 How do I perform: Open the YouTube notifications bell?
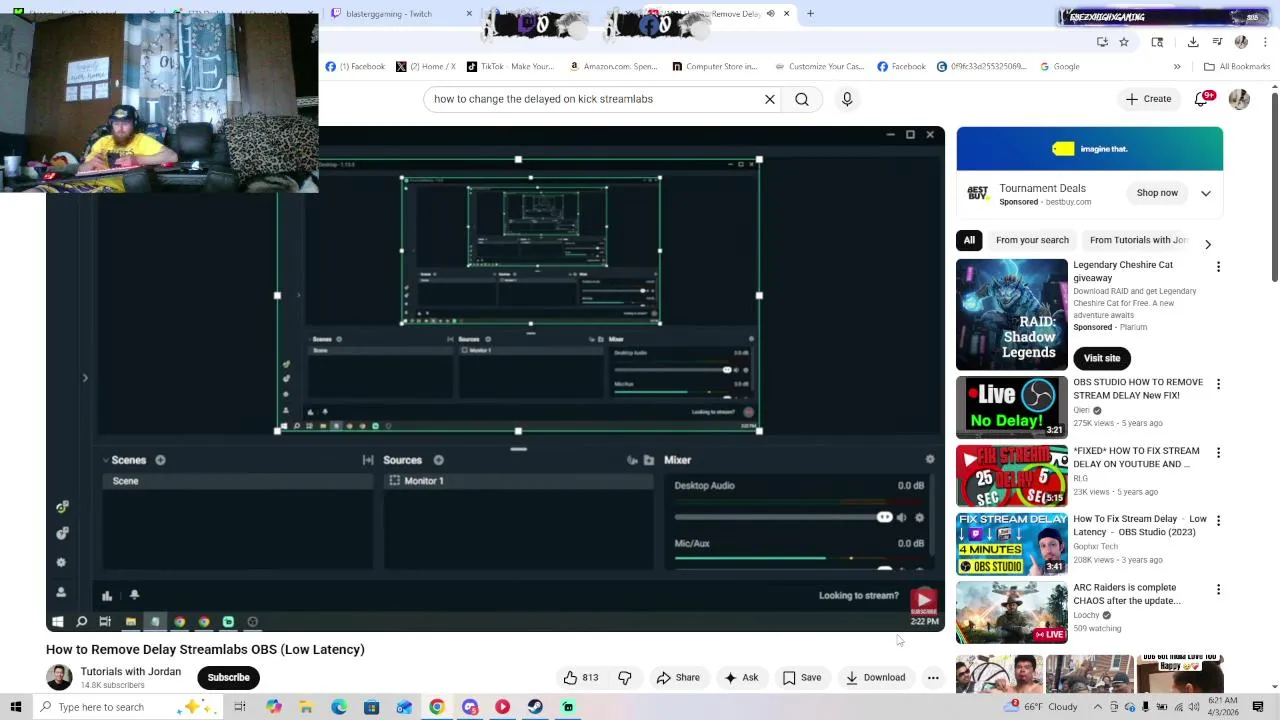pyautogui.click(x=1202, y=99)
